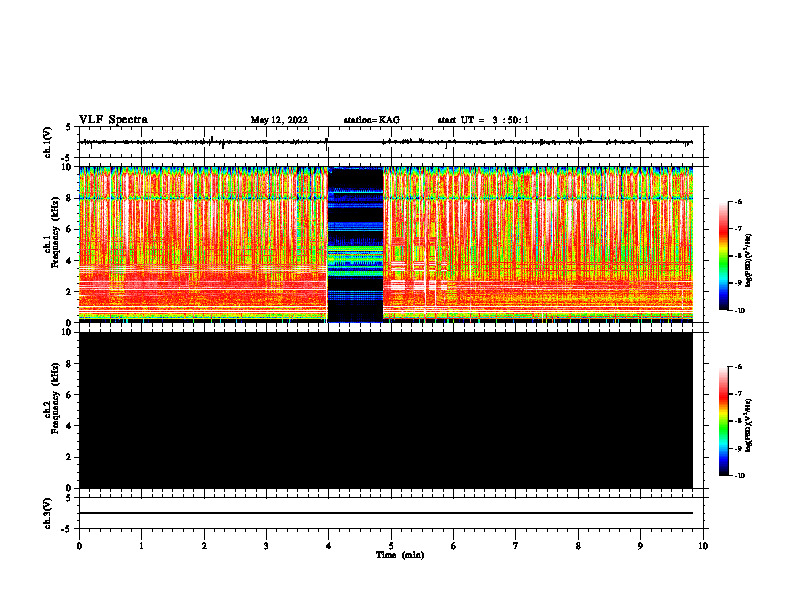The width and height of the screenshot is (792, 612).
Task: Click the ch.2 "Frequency (kHz)" axis label
Action: 56,398
